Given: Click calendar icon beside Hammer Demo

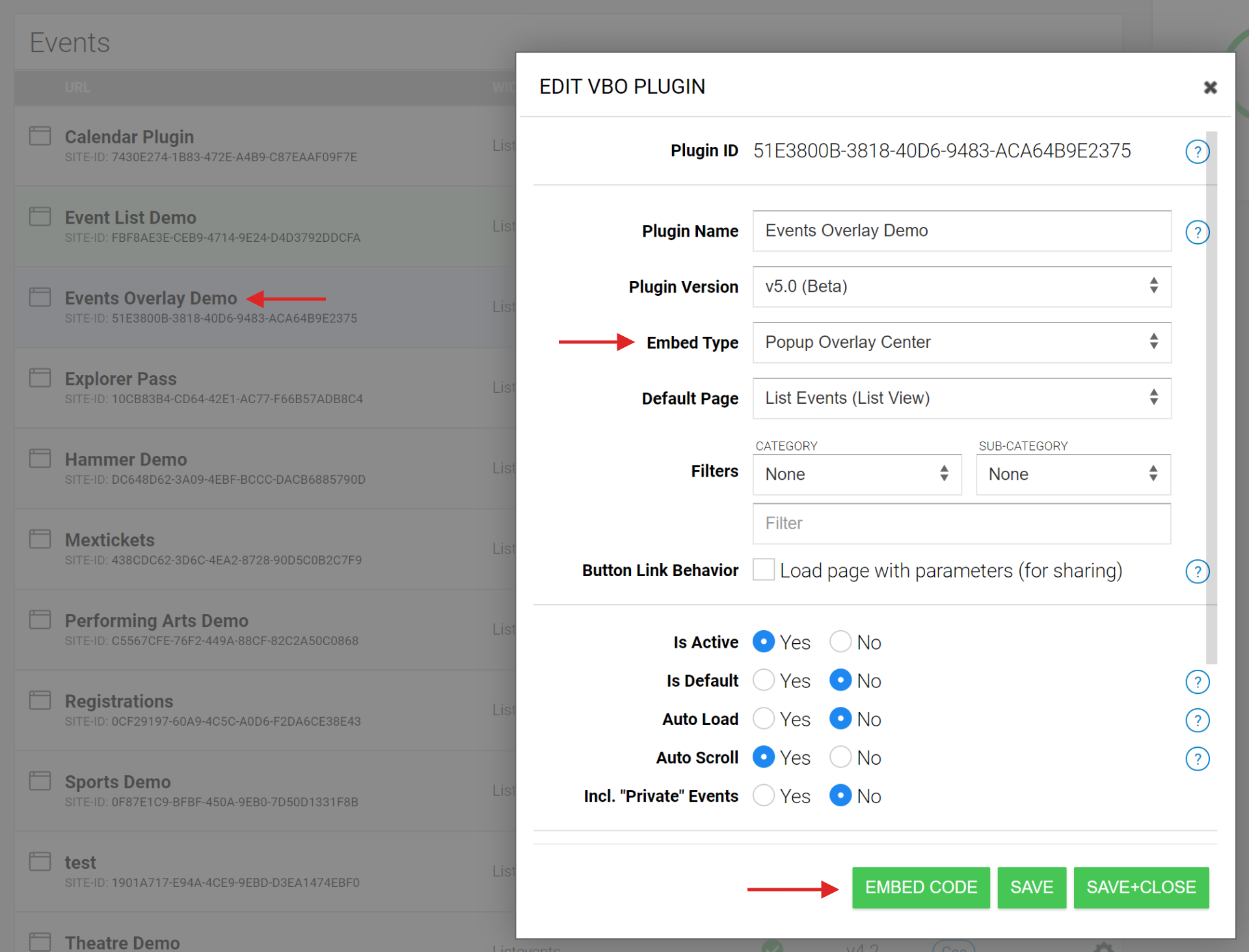Looking at the screenshot, I should (40, 458).
